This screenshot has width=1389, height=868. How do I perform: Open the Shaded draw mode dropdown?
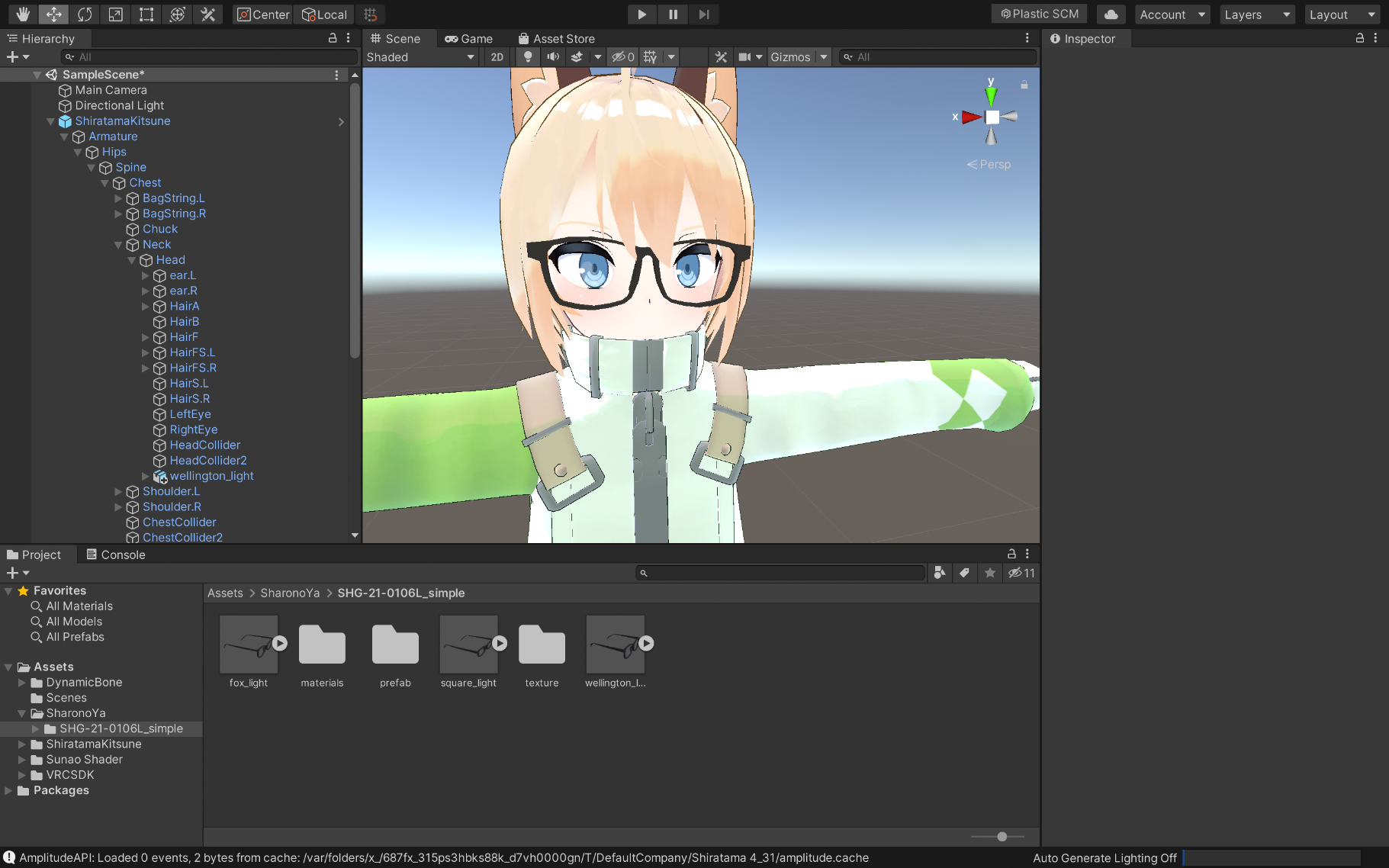tap(420, 57)
